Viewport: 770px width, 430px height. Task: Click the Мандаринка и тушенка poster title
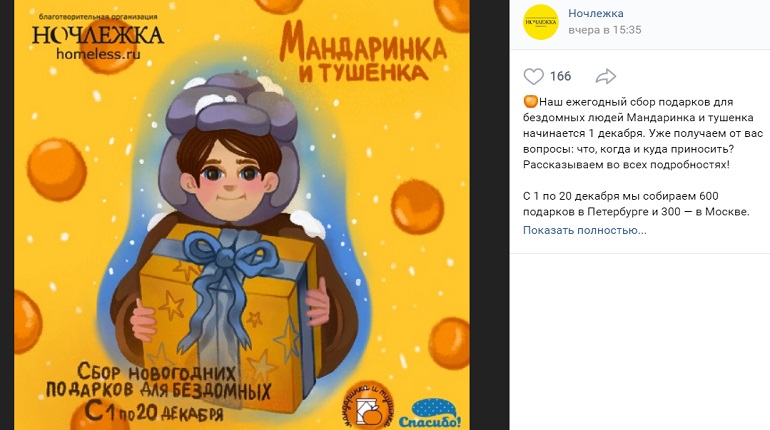[363, 54]
